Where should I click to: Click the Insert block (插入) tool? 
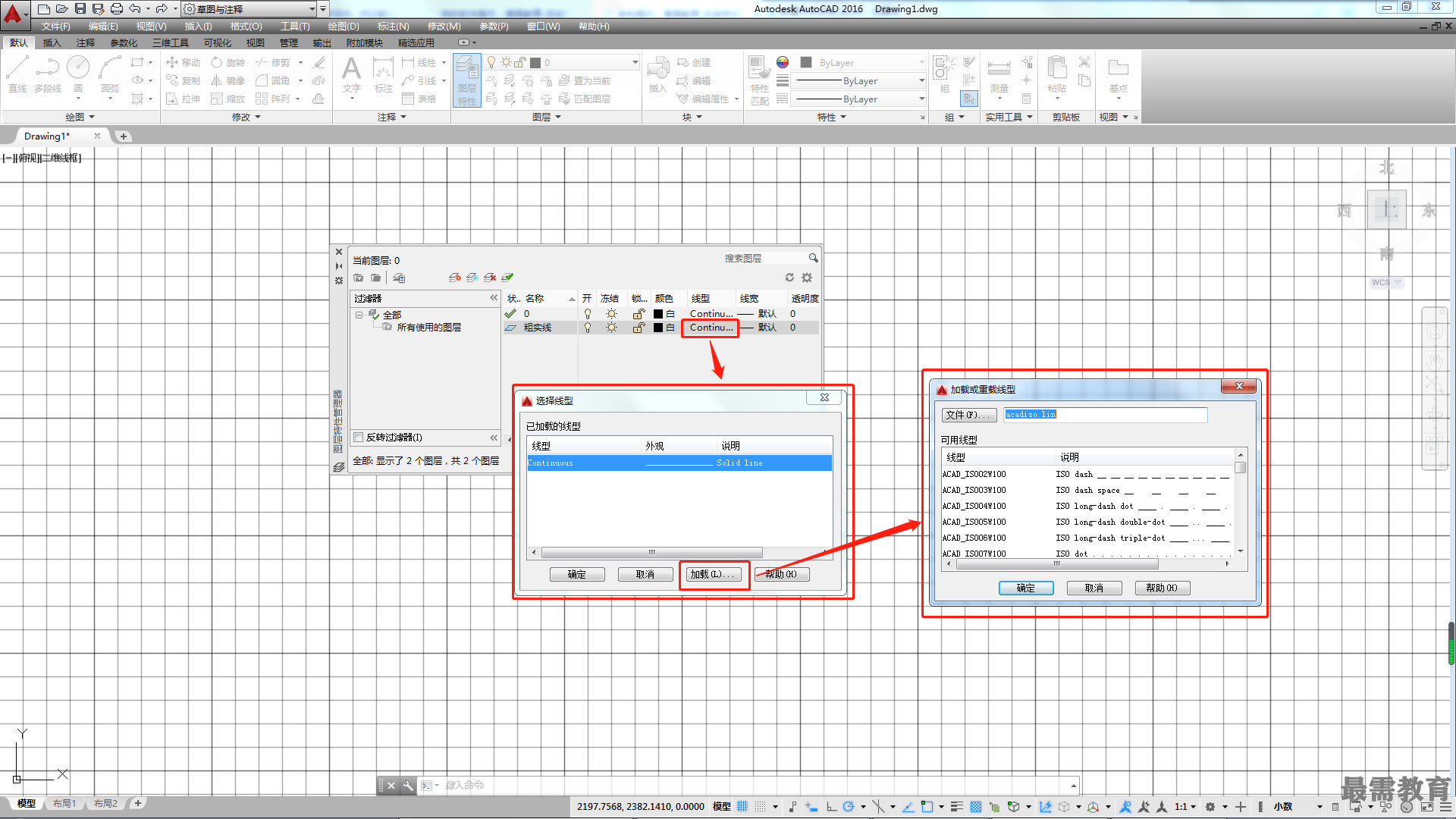pos(657,74)
